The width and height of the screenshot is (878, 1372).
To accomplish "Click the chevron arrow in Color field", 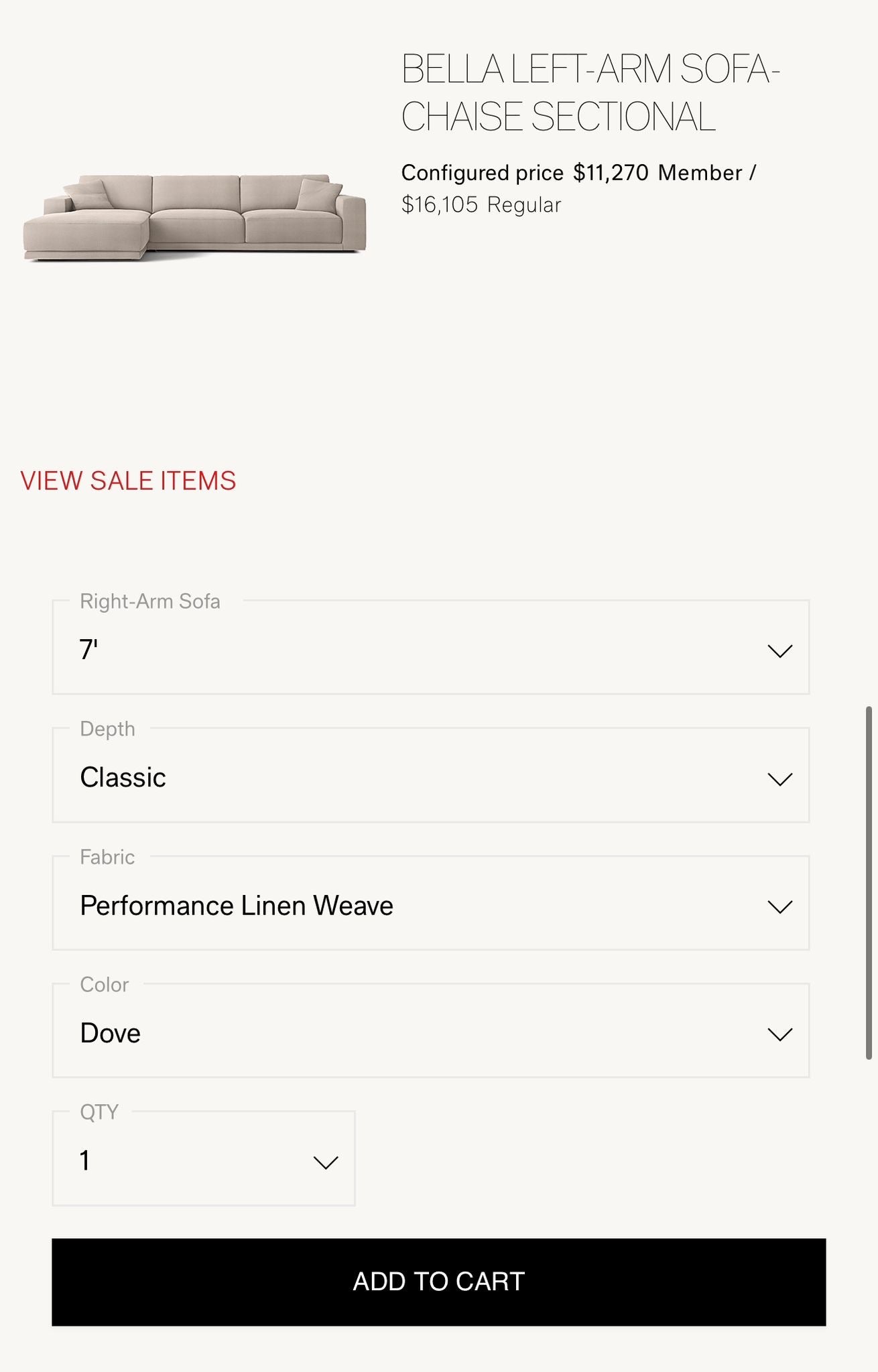I will tap(779, 1034).
